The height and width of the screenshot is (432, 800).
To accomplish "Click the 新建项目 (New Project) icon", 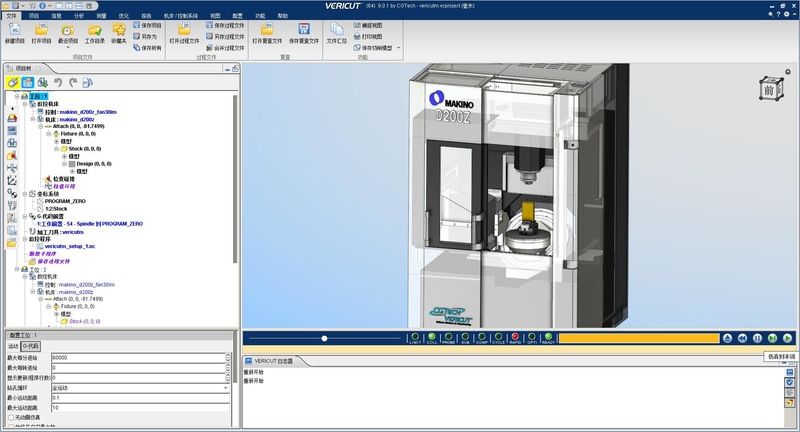I will tap(14, 30).
